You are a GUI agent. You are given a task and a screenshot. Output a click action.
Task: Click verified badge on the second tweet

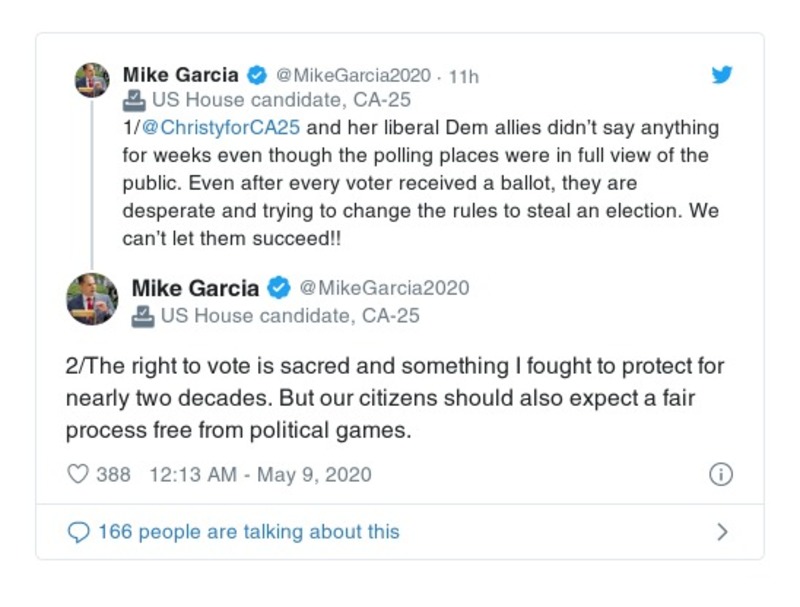click(279, 289)
